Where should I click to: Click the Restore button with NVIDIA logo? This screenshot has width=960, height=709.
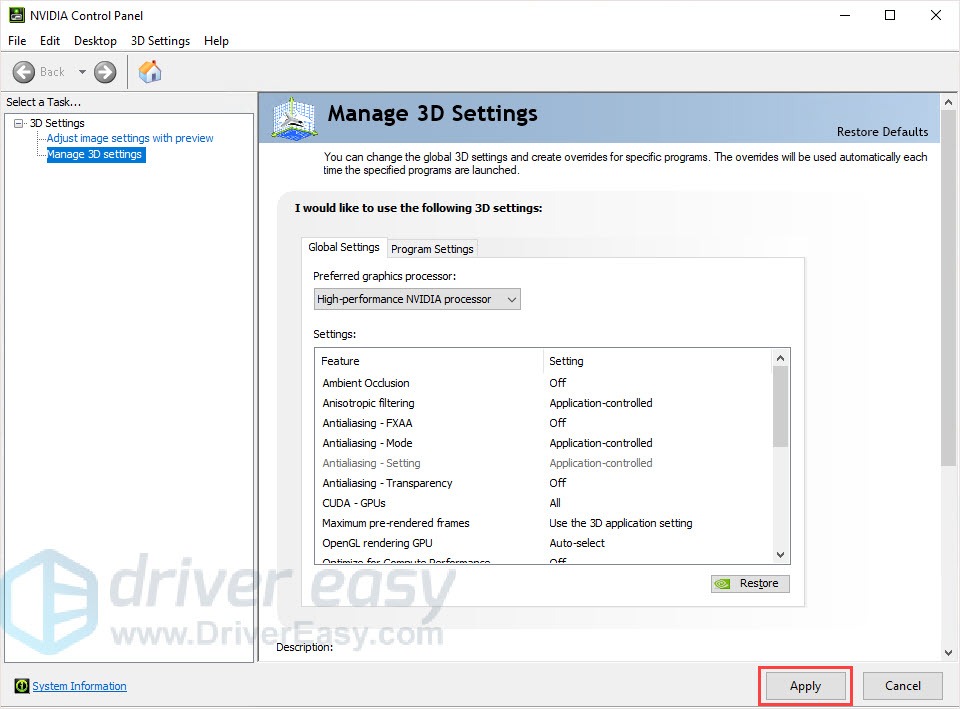tap(750, 583)
